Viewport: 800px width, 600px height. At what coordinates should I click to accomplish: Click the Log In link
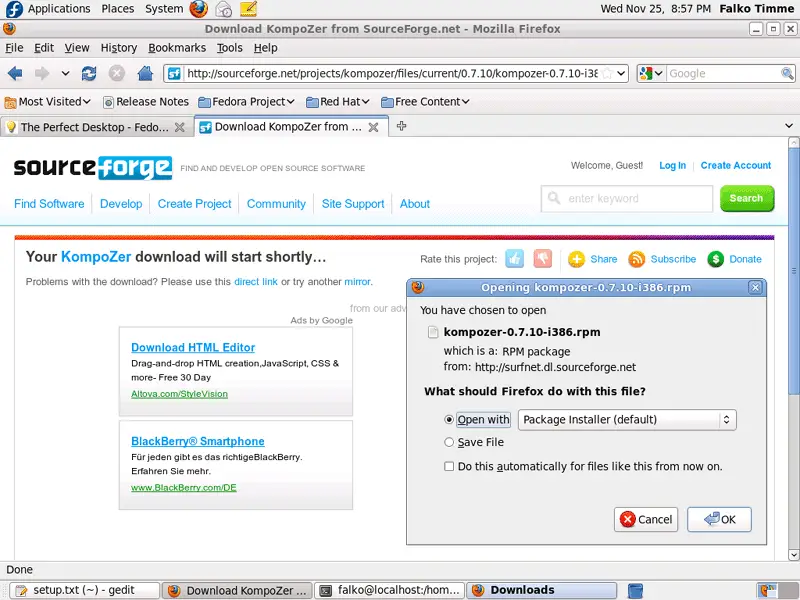point(672,165)
